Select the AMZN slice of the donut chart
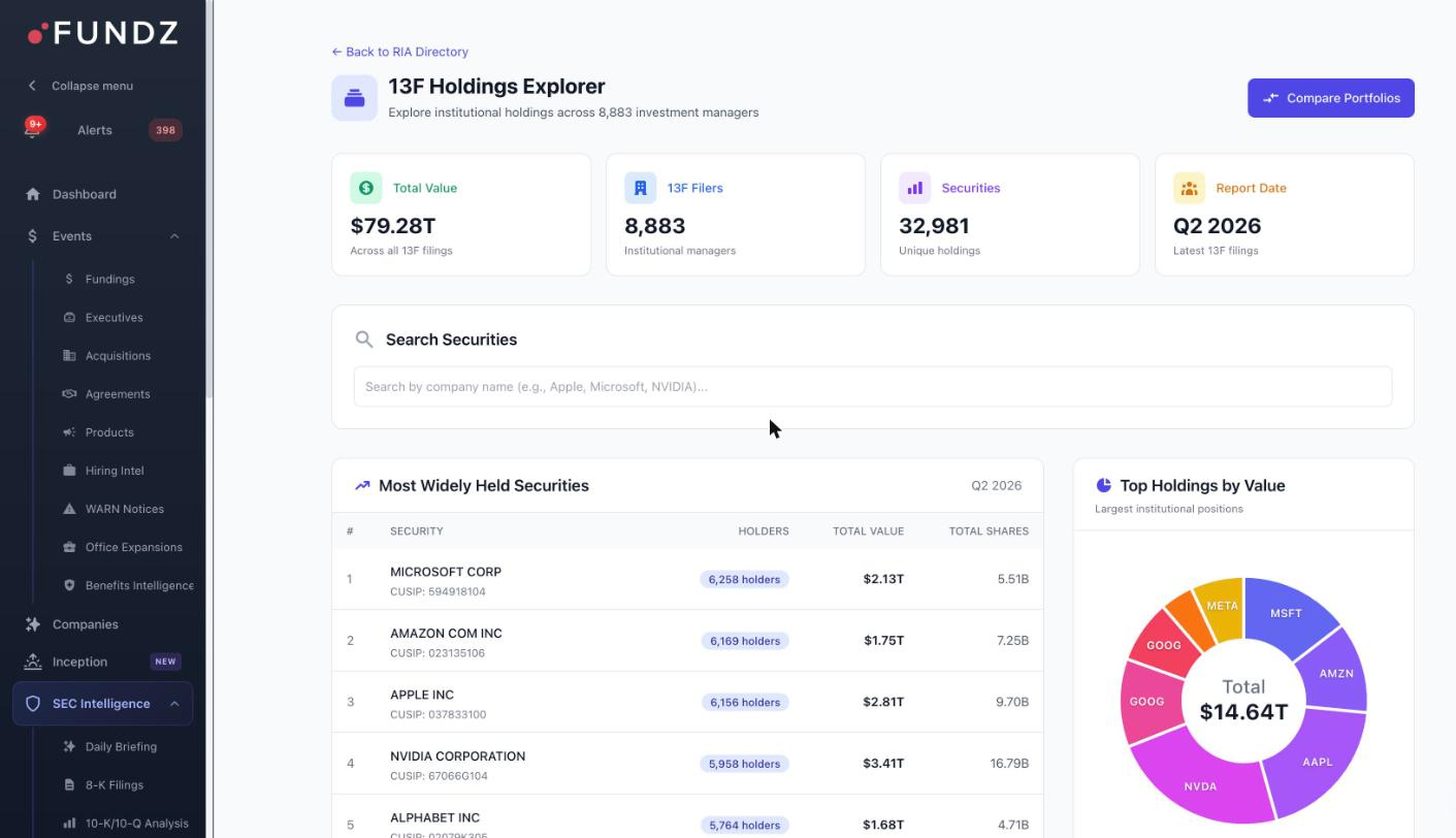 (x=1336, y=673)
